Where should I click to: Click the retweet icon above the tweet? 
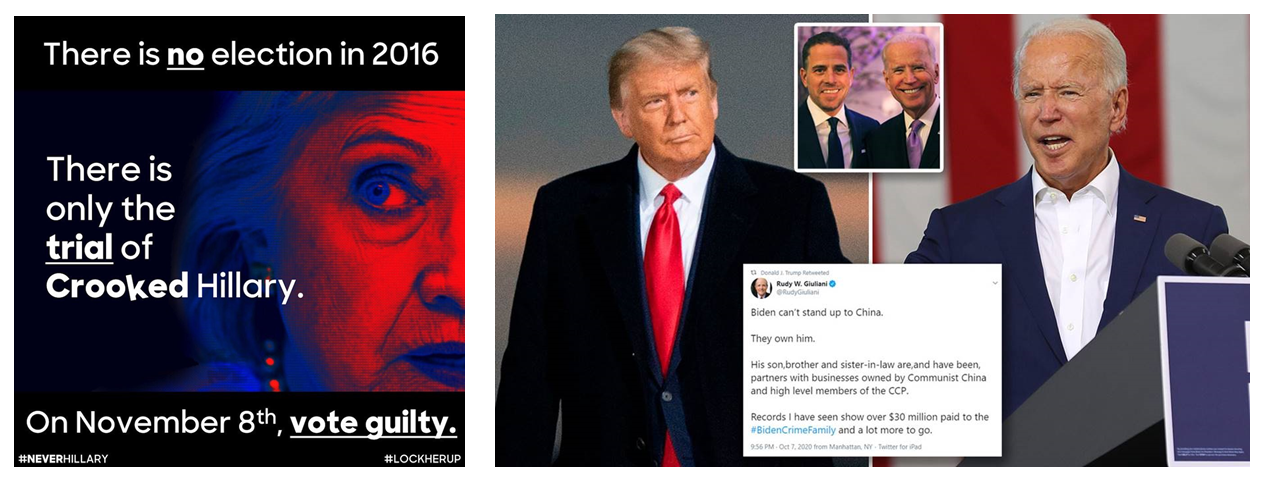point(754,272)
